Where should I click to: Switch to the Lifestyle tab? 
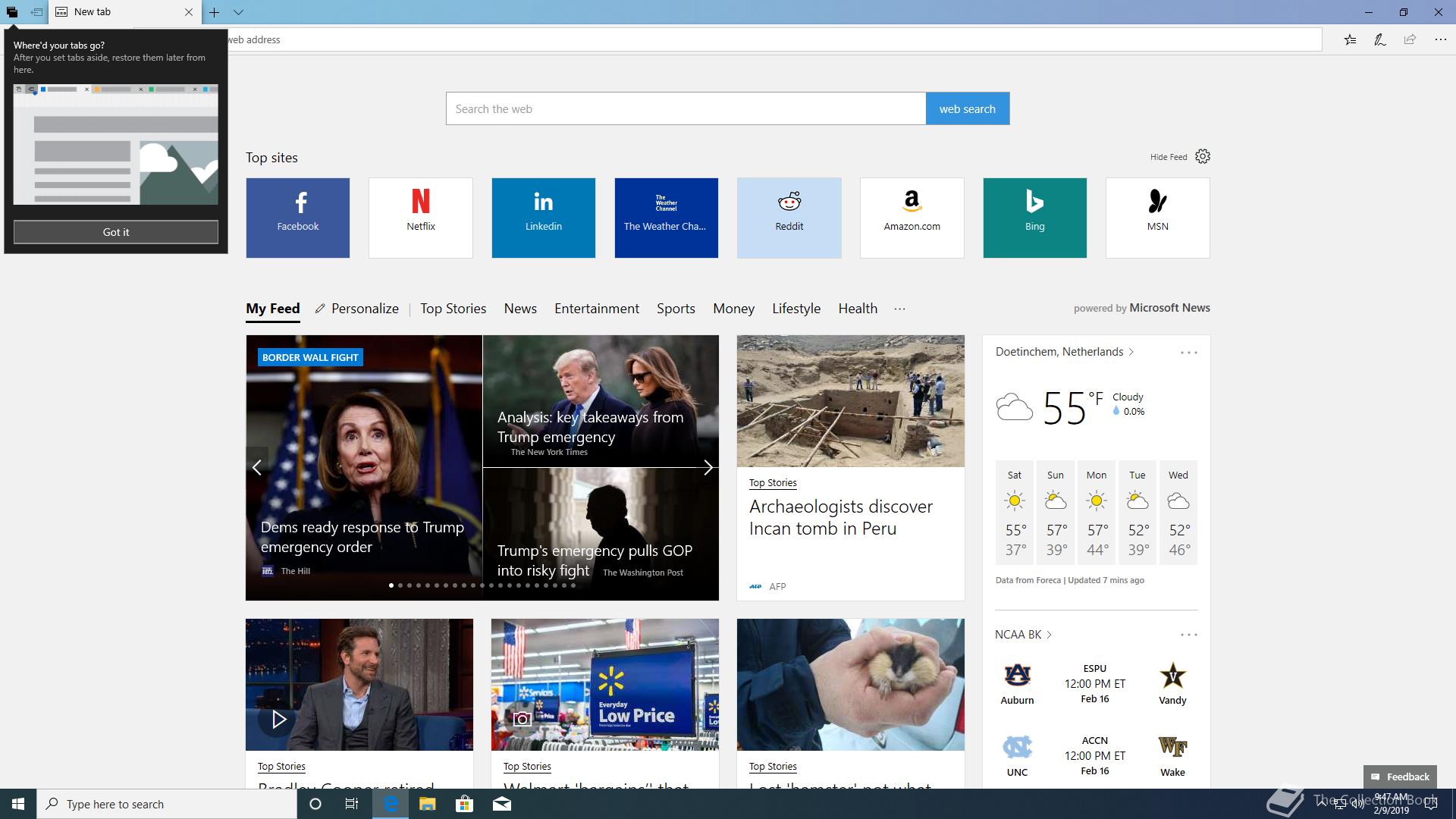coord(796,309)
